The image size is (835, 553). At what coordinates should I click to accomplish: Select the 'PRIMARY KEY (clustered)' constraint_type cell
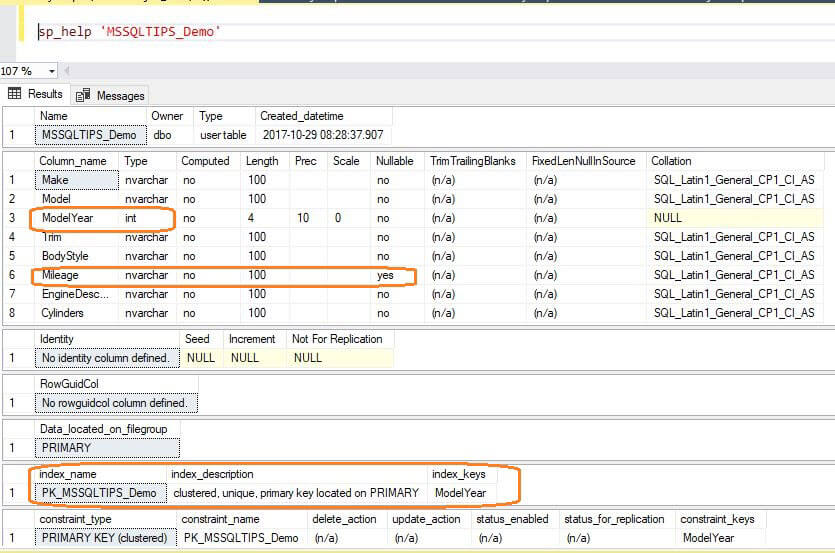[x=104, y=538]
